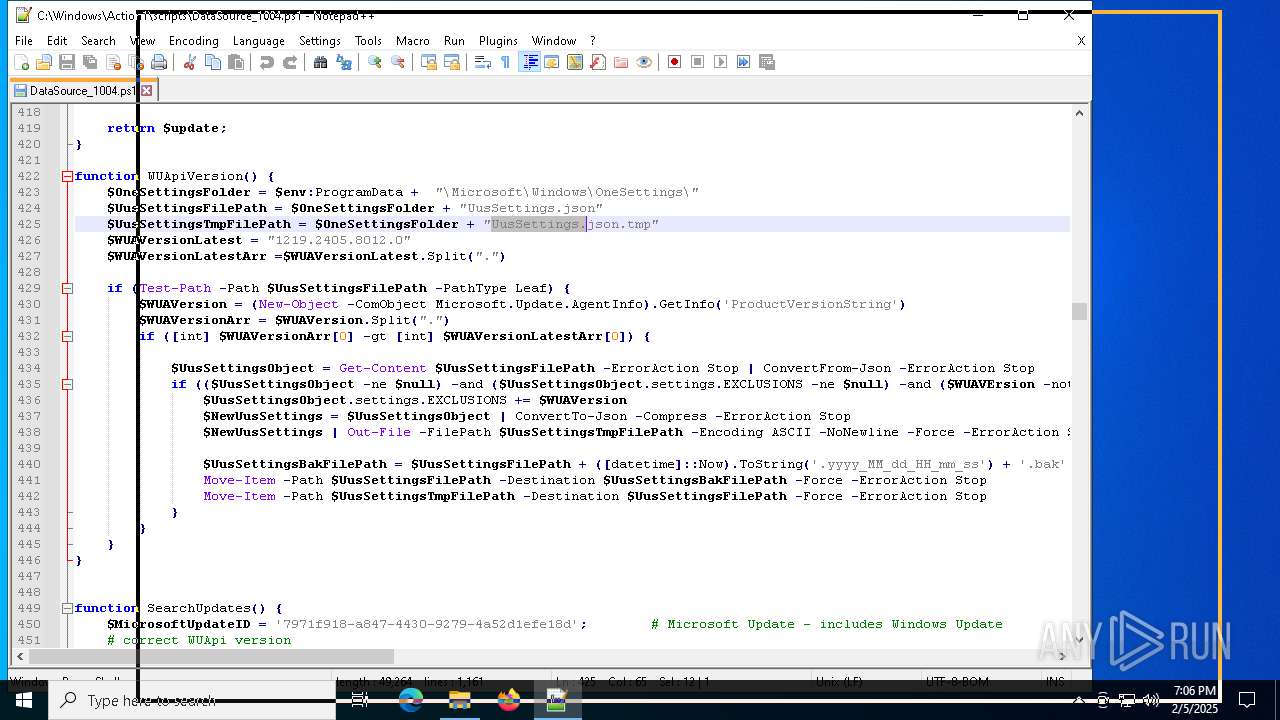Click the Redo arrow icon
The width and height of the screenshot is (1280, 720).
point(289,62)
